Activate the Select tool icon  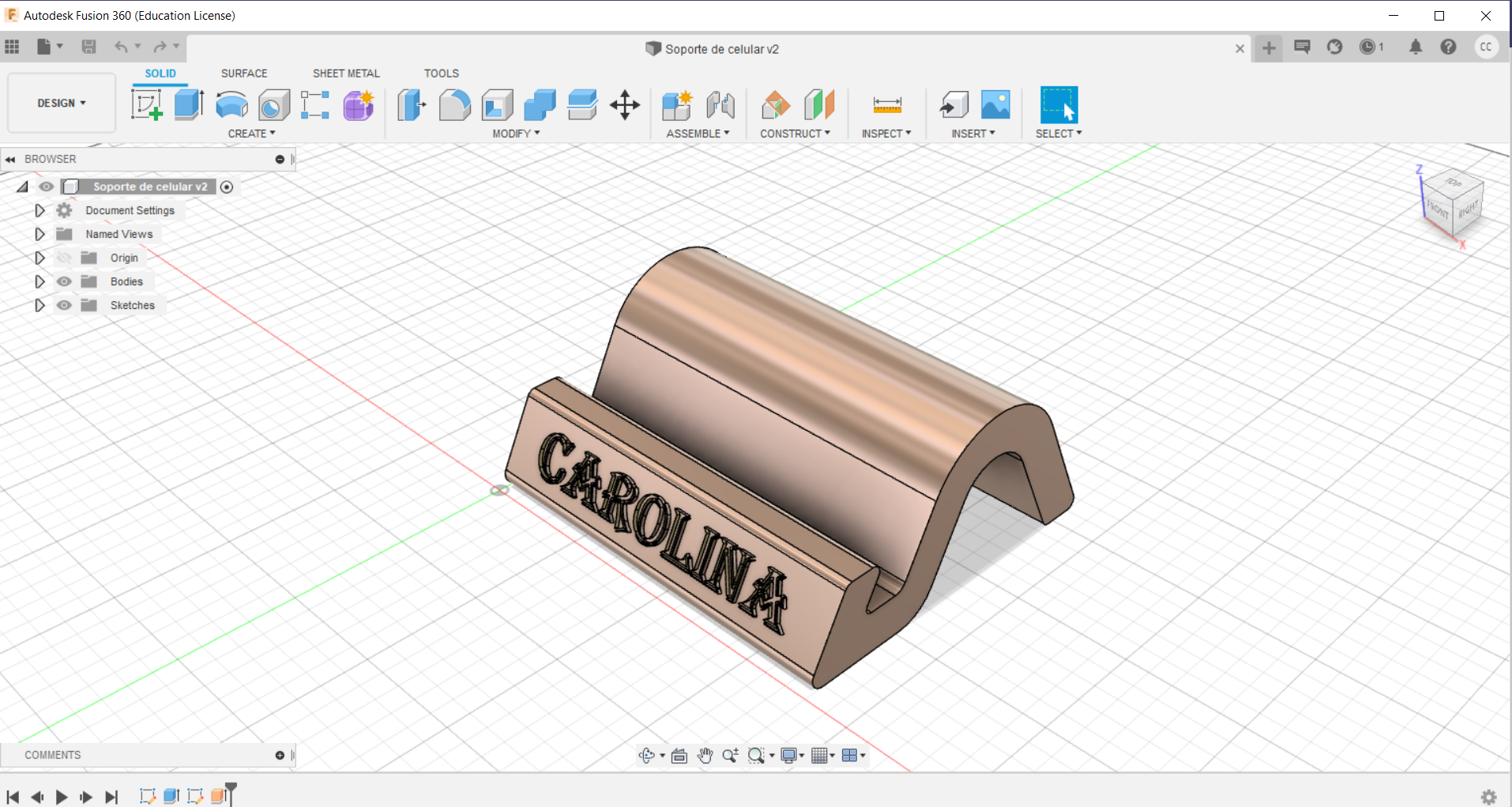[x=1059, y=104]
